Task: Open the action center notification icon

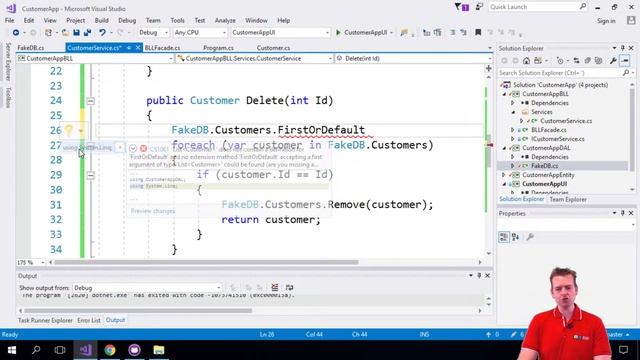Action: [623, 350]
